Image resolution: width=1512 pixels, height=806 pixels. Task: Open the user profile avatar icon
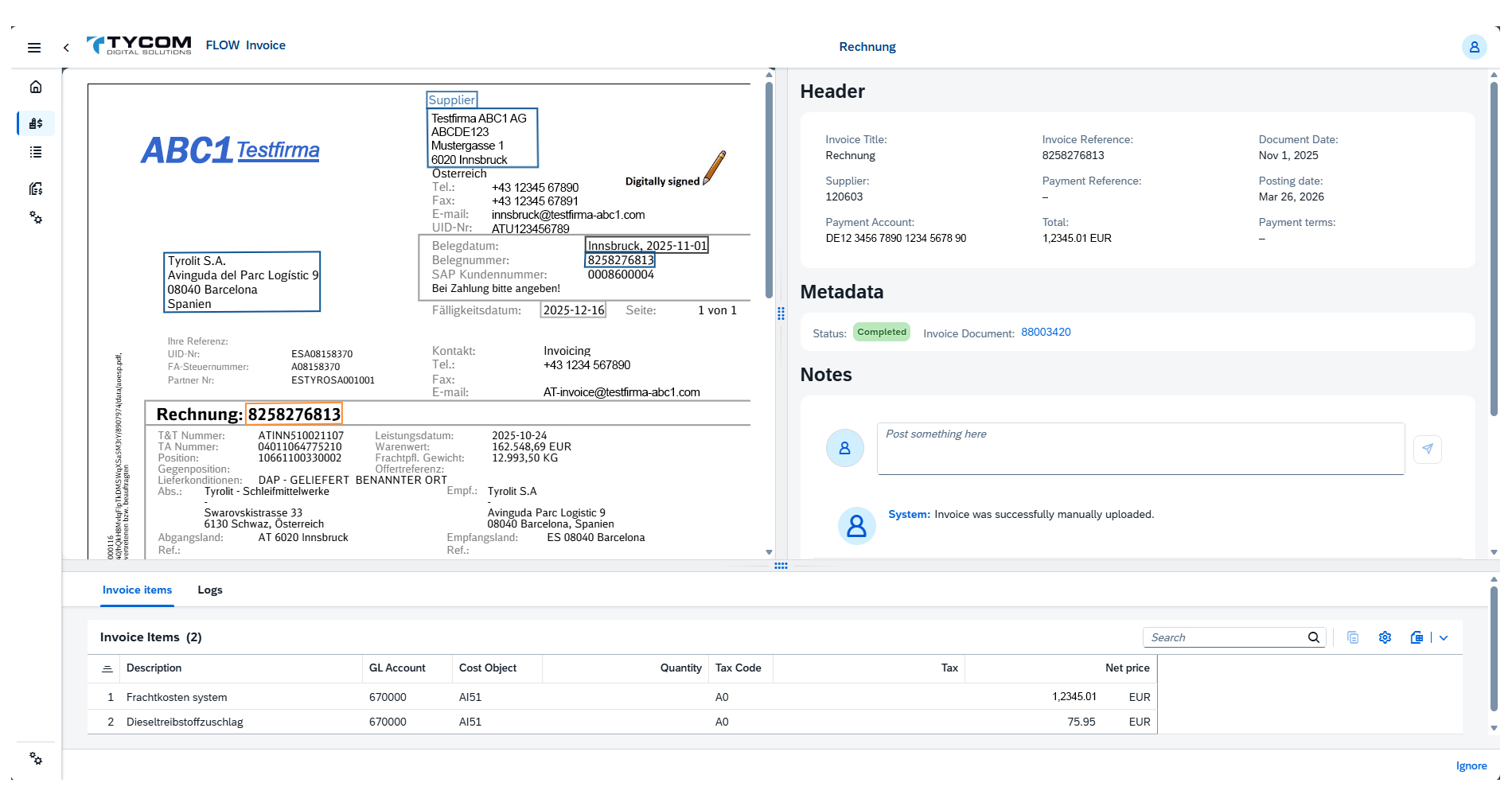click(x=1475, y=46)
